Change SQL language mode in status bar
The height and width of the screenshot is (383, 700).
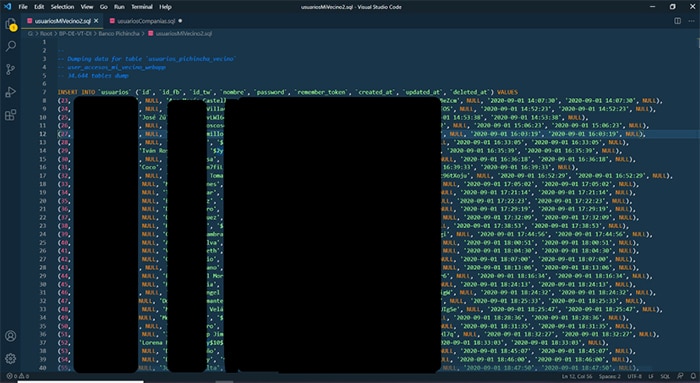pos(665,376)
